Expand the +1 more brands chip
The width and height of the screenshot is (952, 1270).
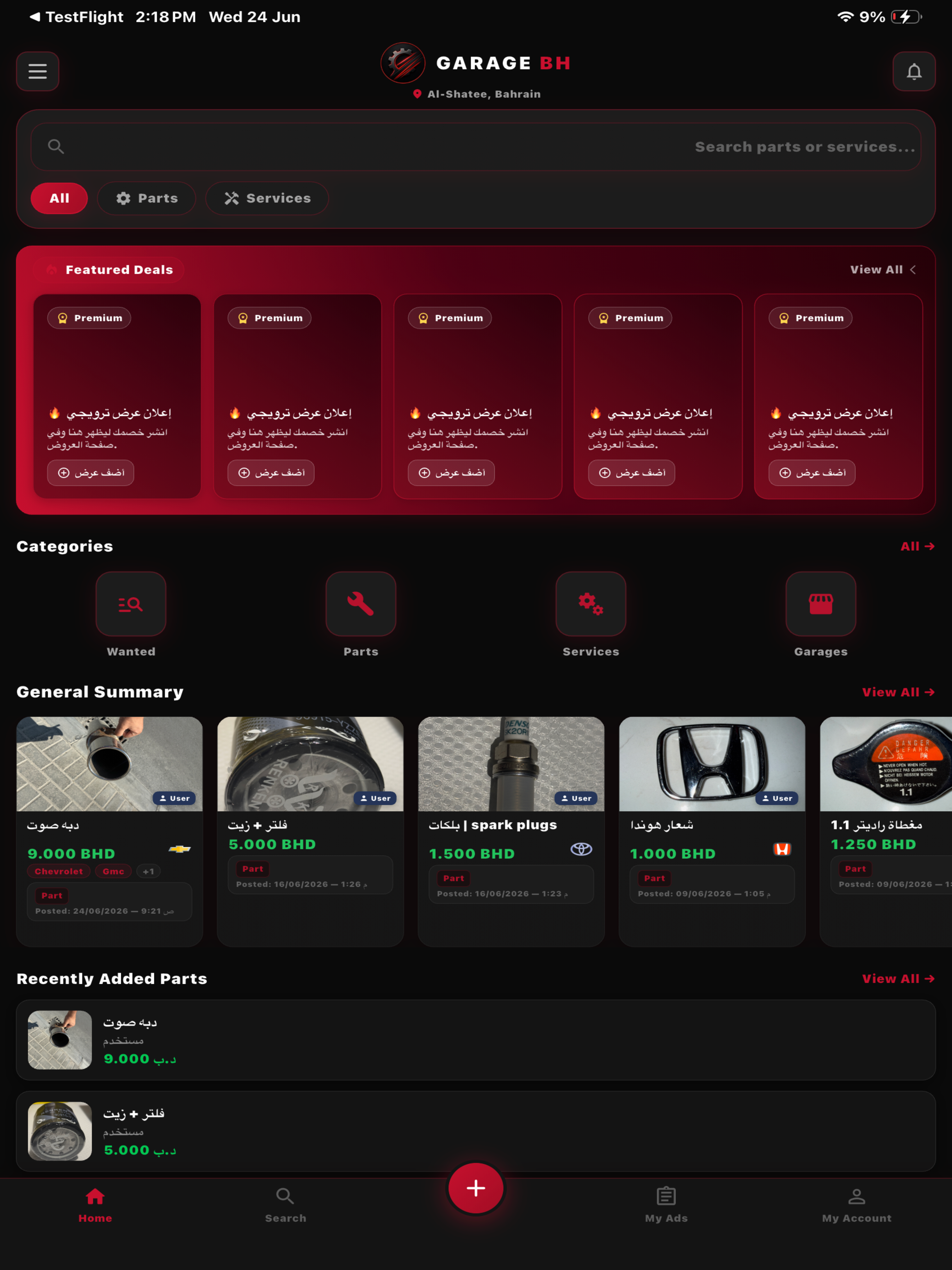(x=148, y=872)
